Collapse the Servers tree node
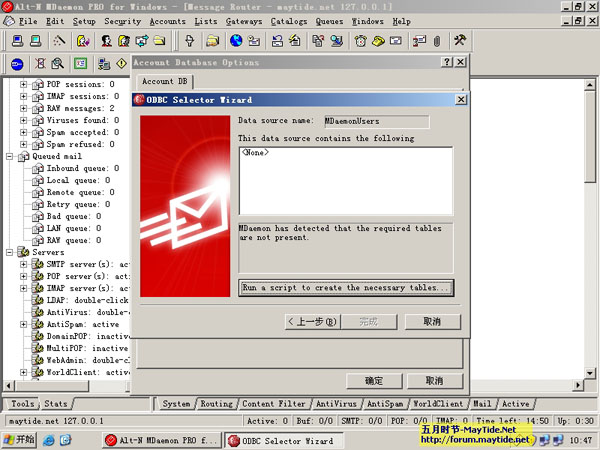This screenshot has width=600, height=450. [10, 252]
